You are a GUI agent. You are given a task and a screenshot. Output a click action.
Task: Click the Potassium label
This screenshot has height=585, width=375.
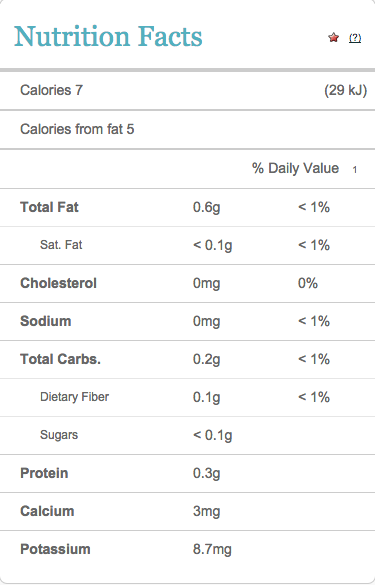coord(55,549)
